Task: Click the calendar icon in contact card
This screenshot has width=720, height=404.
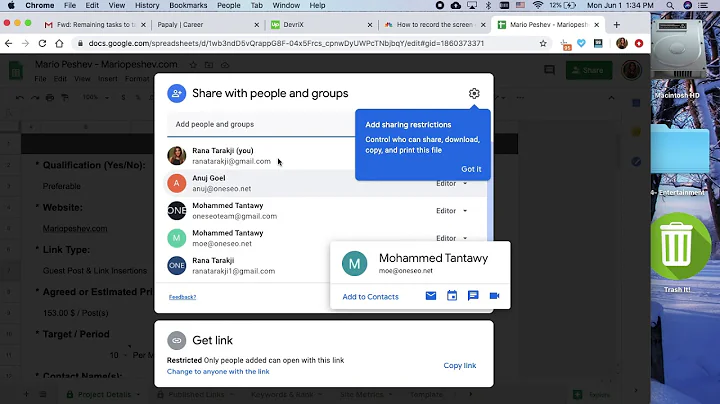Action: 452,296
